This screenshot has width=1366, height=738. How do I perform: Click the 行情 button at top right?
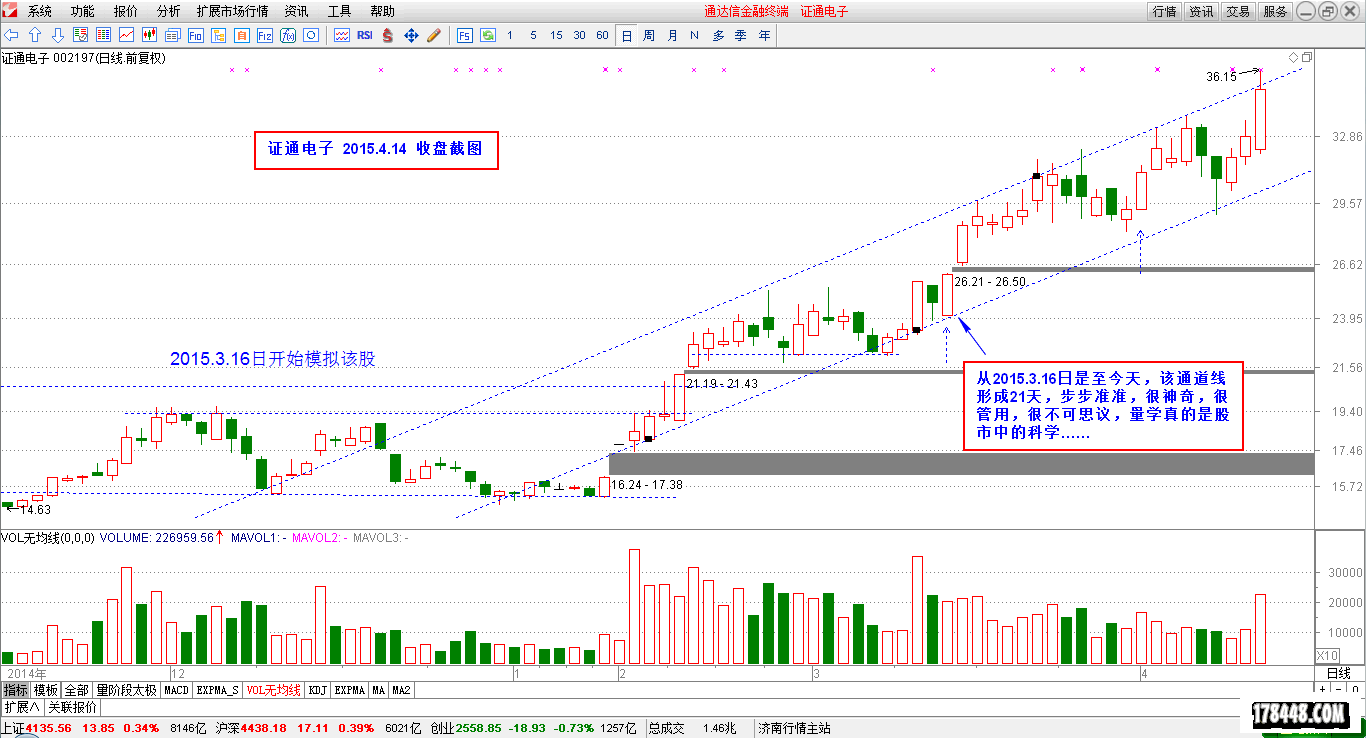1164,11
